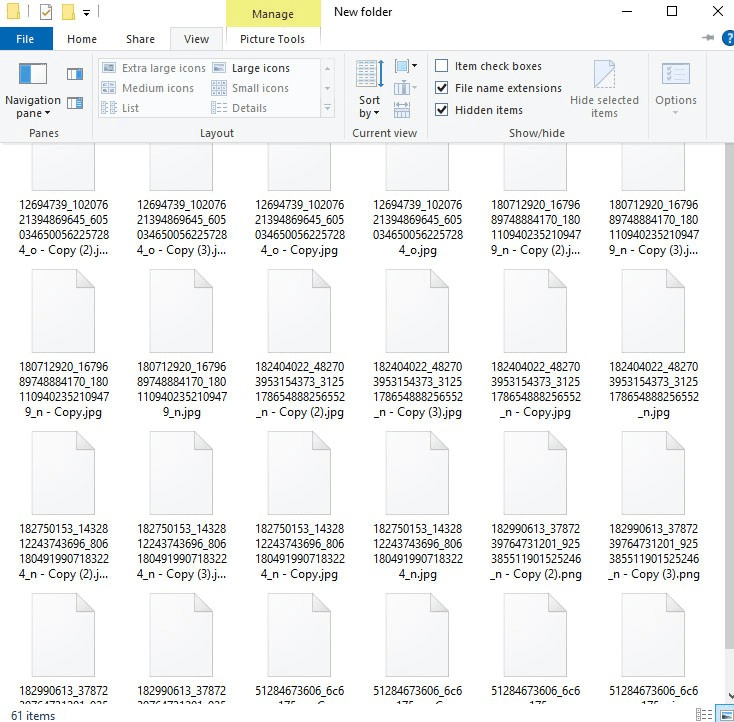Select file 182404022..._n - Copy.jpg
The image size is (734, 722).
point(536,344)
